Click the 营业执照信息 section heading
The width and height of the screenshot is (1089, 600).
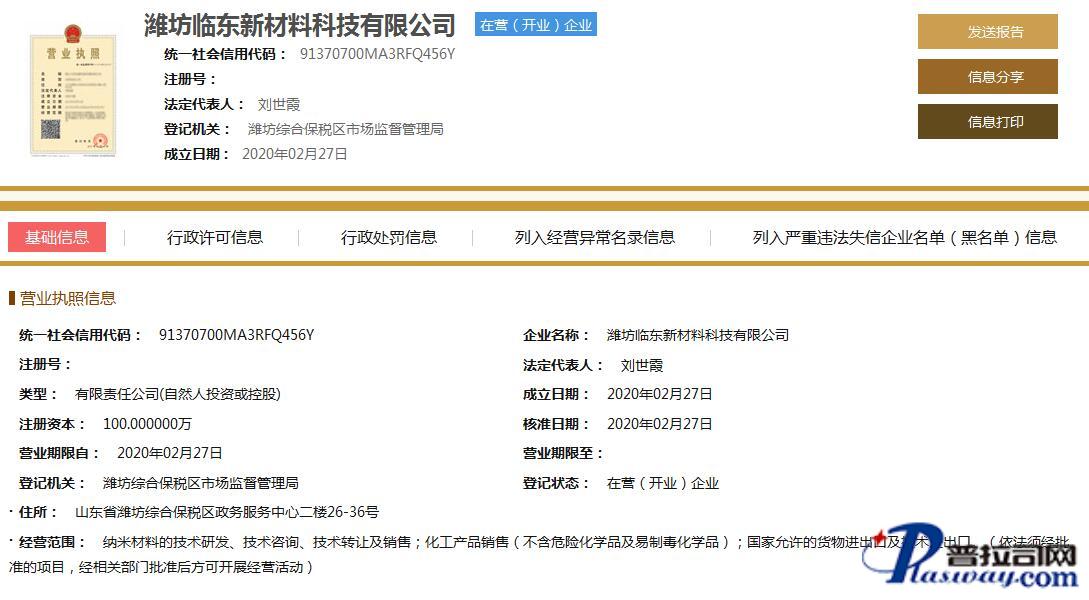coord(68,298)
